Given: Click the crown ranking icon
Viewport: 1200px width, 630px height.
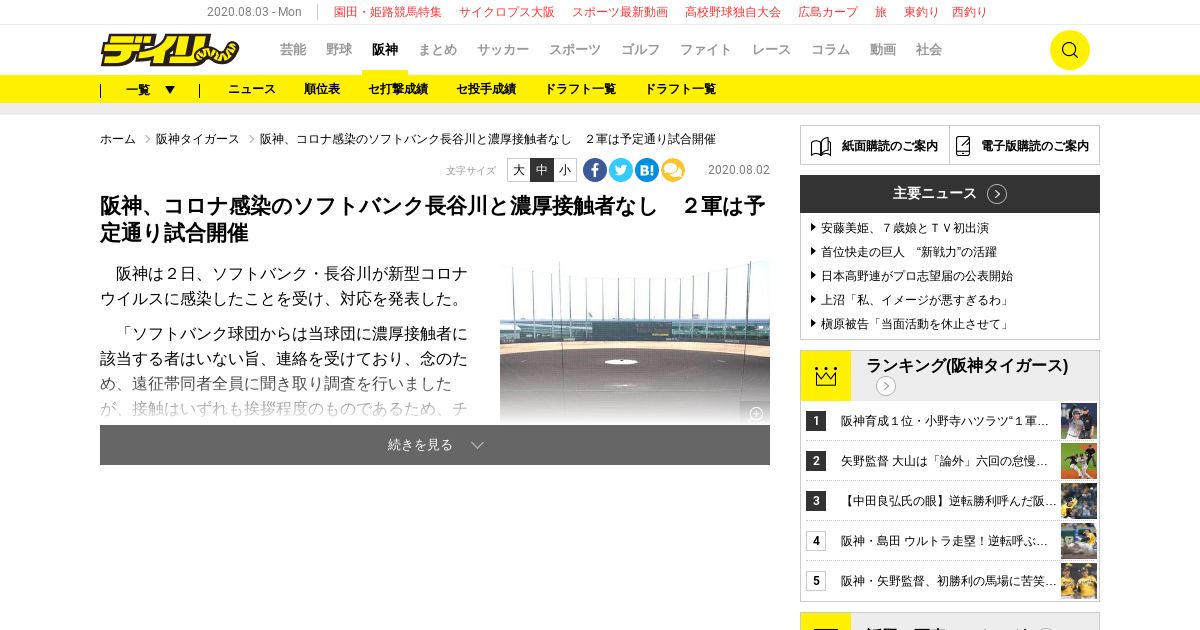Looking at the screenshot, I should pos(826,376).
